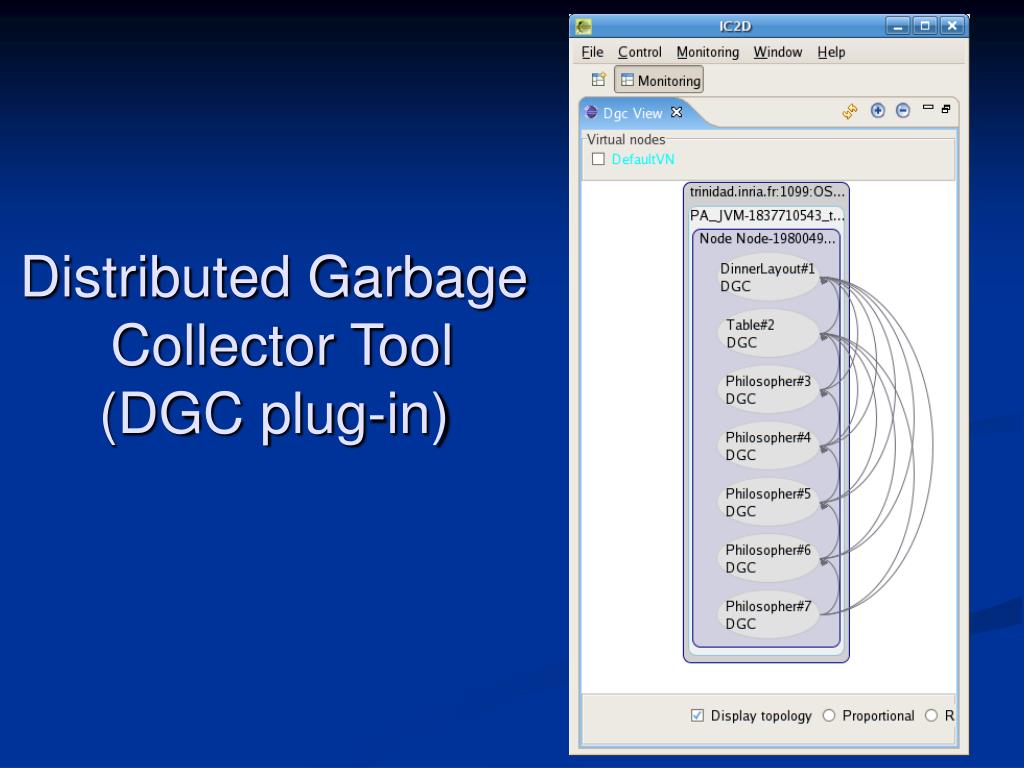Screen dimensions: 1024x768
Task: Minimize the Dgc View panel
Action: click(x=928, y=107)
